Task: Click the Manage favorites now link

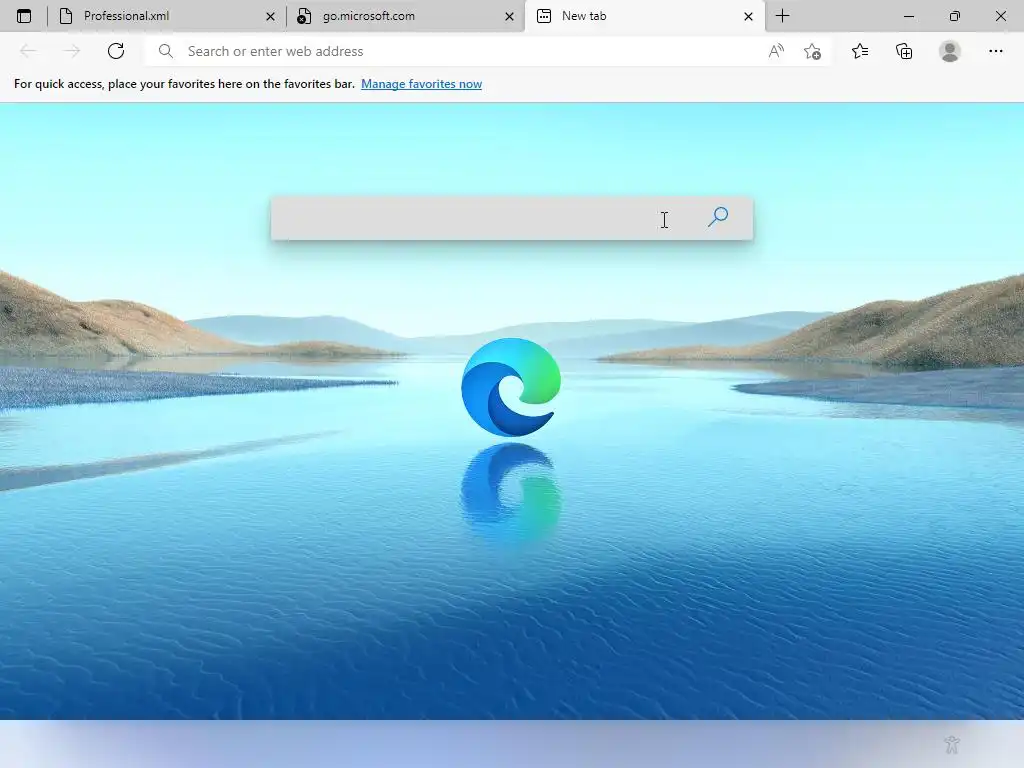Action: 421,84
